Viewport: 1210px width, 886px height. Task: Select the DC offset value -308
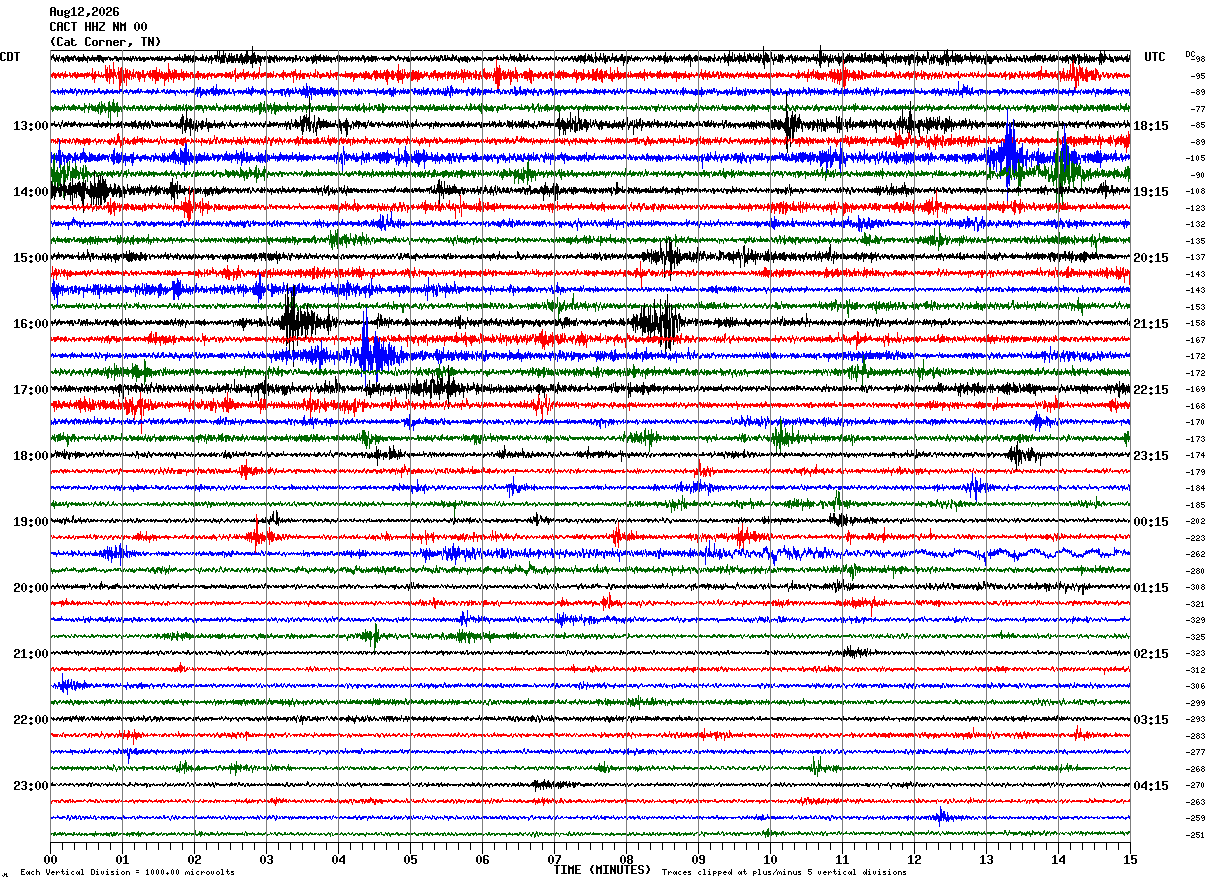tap(1196, 587)
